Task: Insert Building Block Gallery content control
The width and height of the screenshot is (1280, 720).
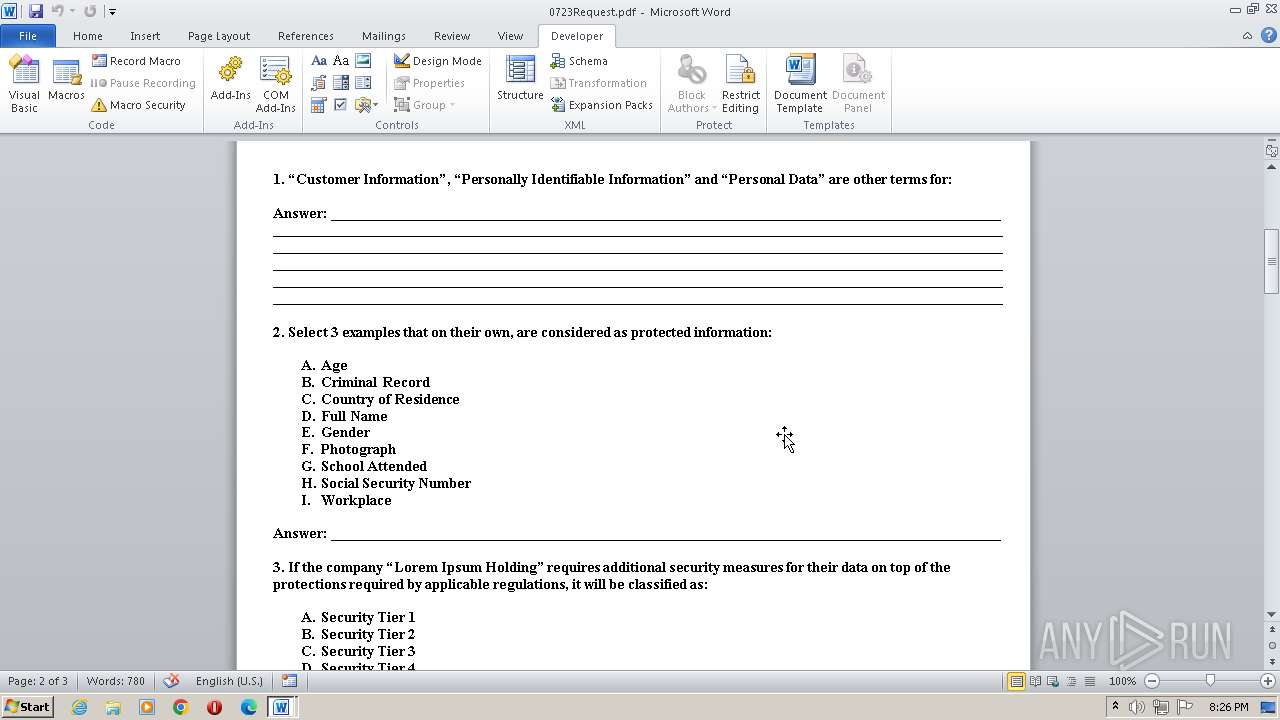Action: click(319, 83)
